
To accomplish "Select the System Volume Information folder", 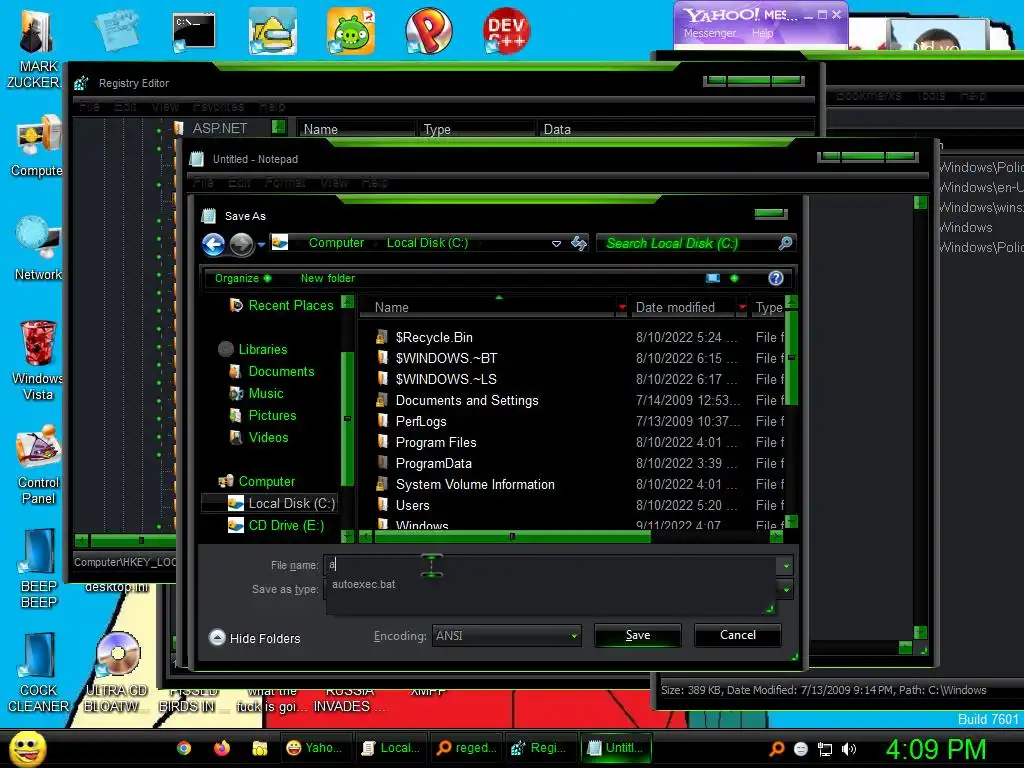I will [475, 485].
